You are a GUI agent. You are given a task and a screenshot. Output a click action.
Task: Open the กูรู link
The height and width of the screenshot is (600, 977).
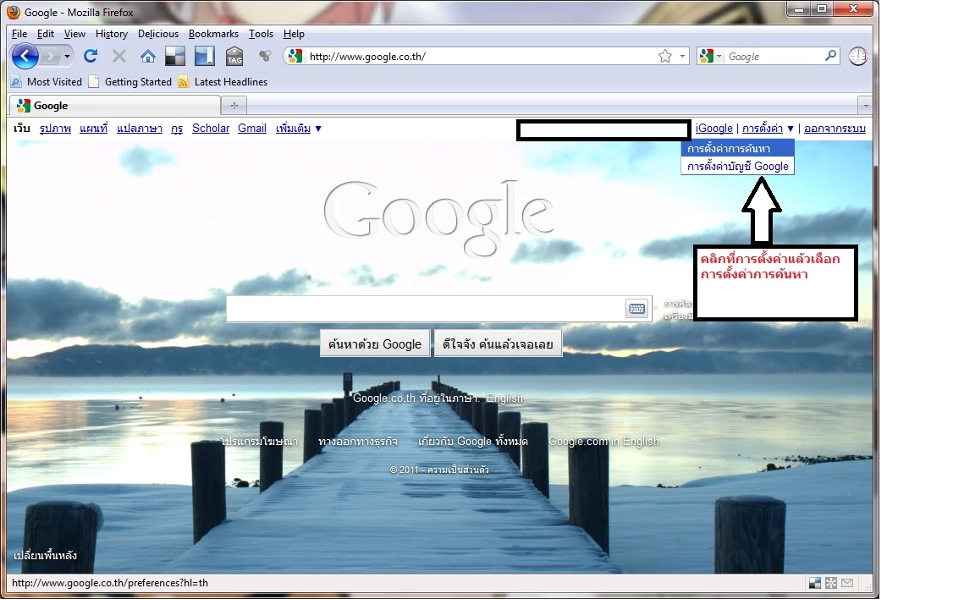coord(177,128)
